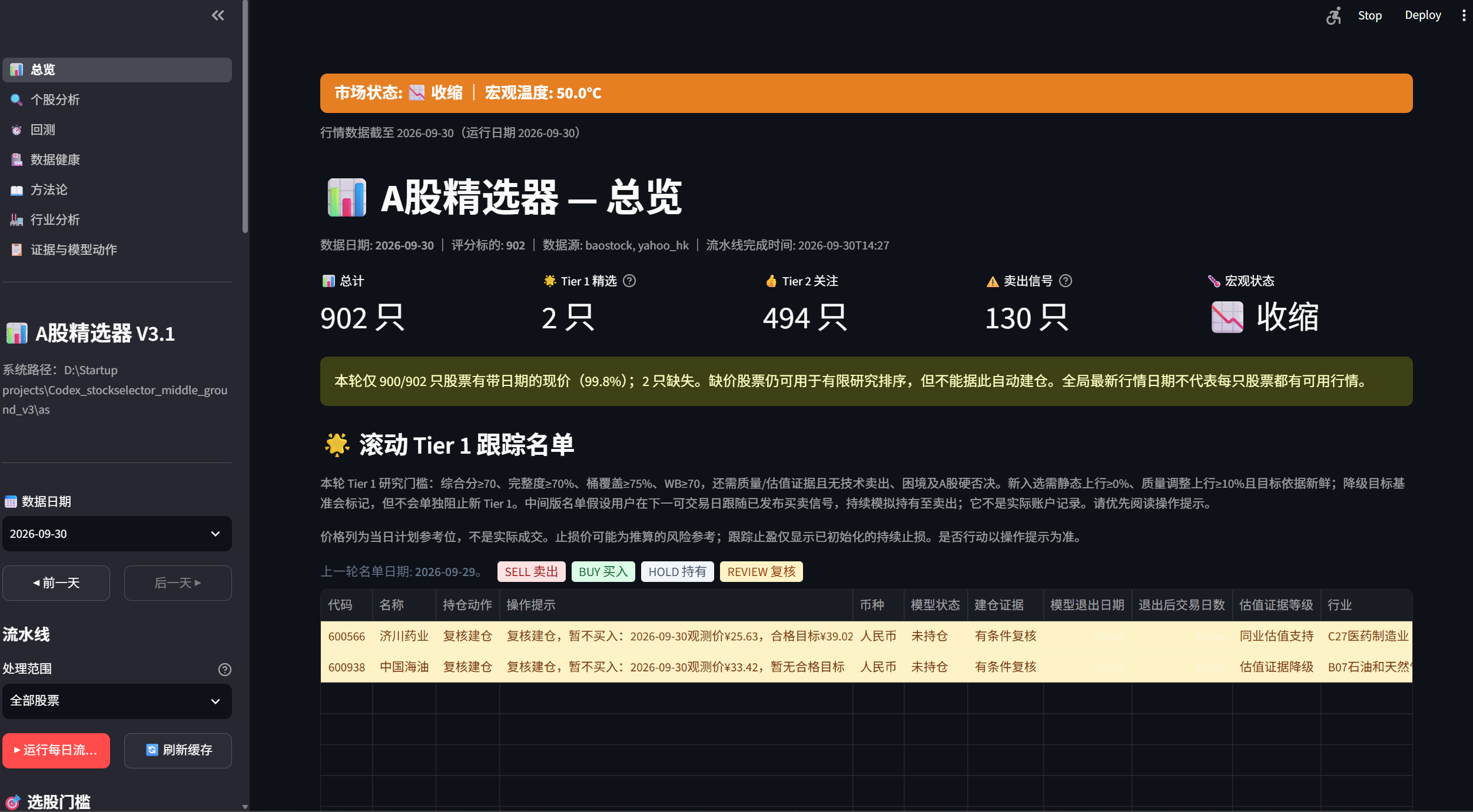The image size is (1473, 812).
Task: Click the Deploy button
Action: [x=1422, y=15]
